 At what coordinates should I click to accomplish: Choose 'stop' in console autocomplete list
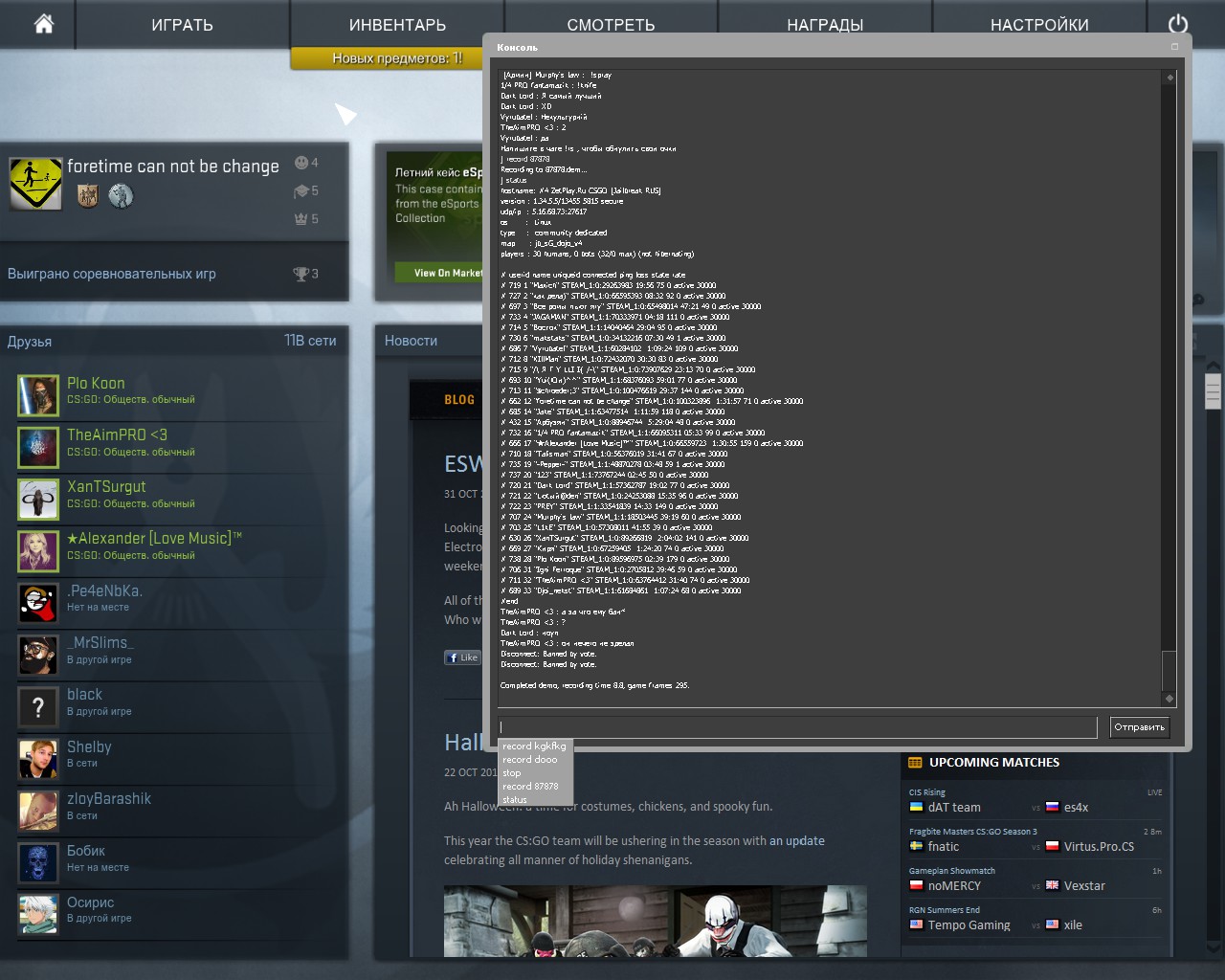(x=512, y=773)
